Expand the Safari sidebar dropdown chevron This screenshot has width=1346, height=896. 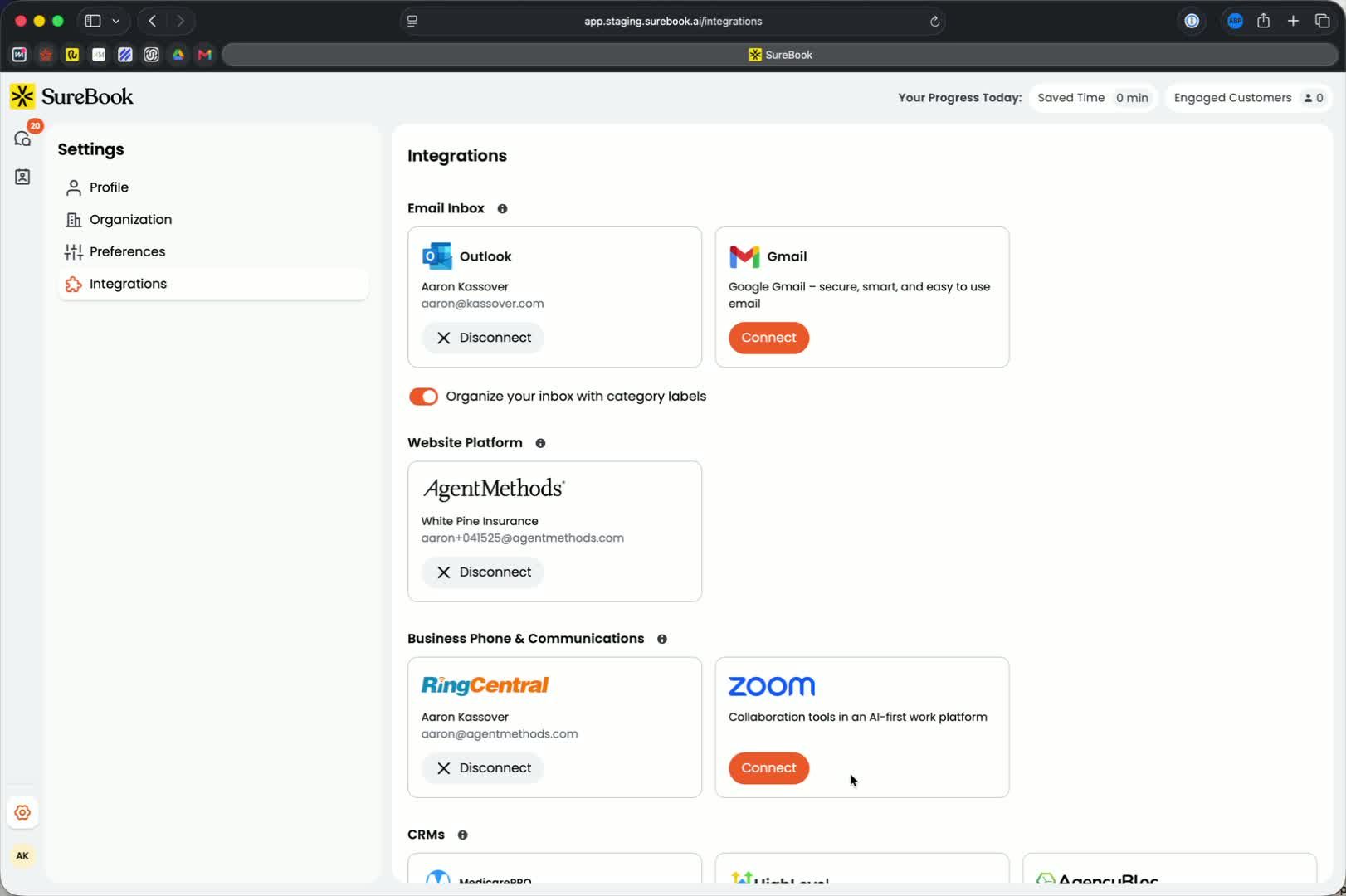pos(116,21)
